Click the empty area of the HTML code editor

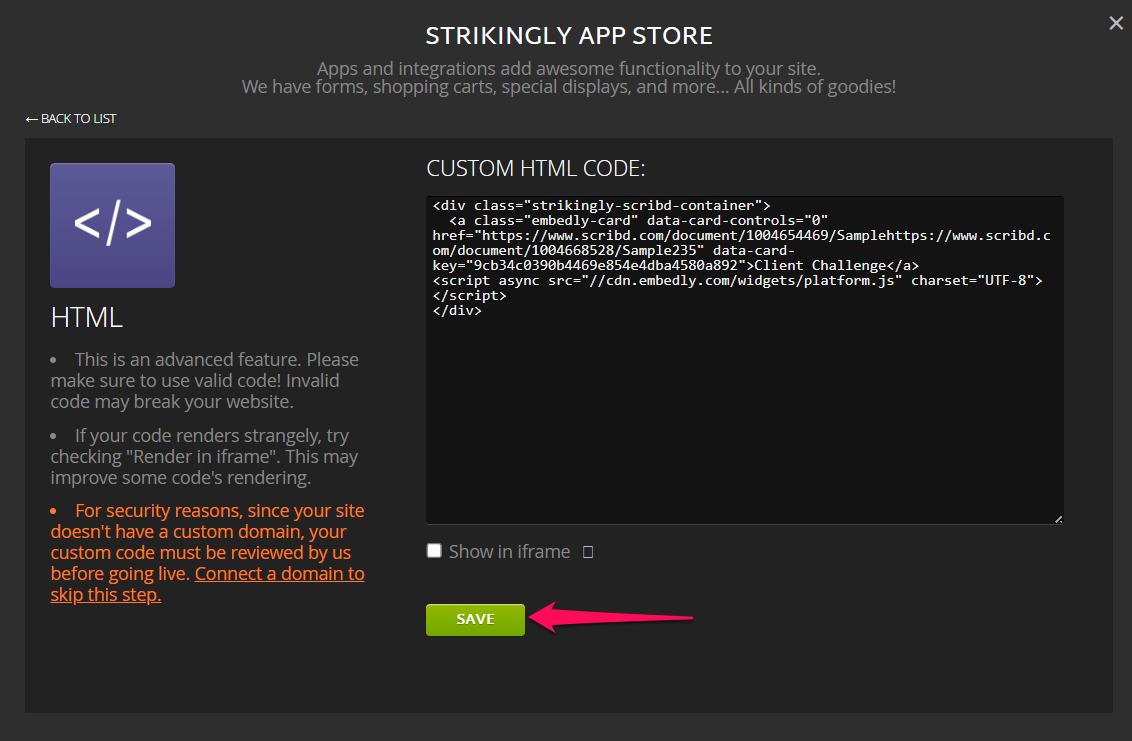[744, 419]
